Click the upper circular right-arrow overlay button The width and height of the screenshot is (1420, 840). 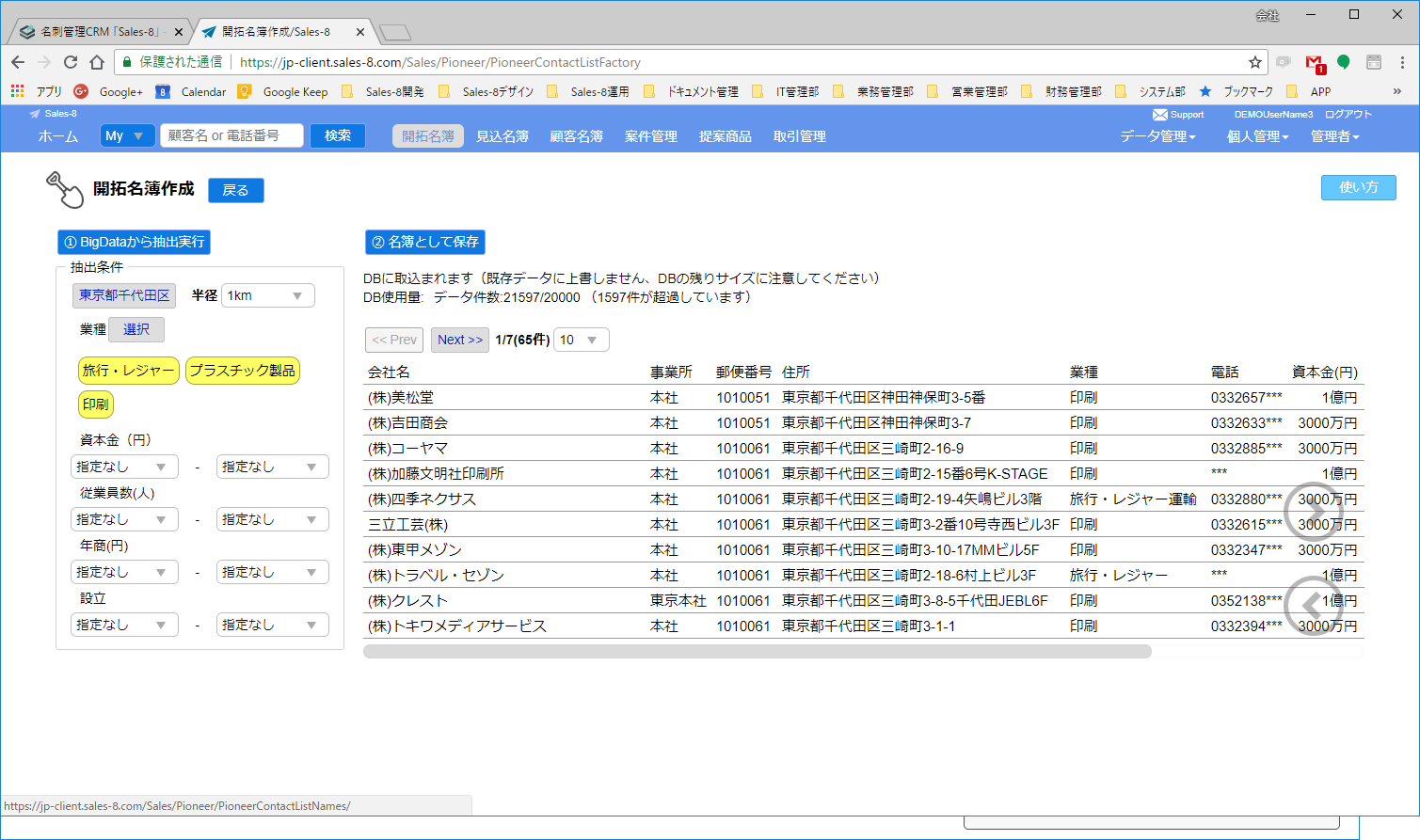click(1313, 511)
